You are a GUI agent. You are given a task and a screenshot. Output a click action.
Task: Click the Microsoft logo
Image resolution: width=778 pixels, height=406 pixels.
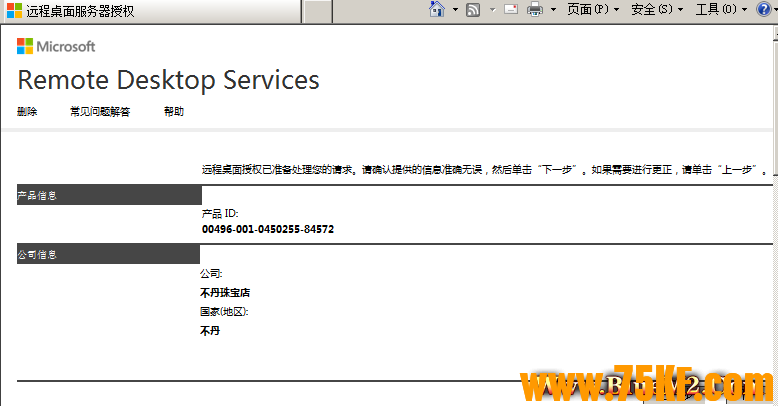point(56,47)
